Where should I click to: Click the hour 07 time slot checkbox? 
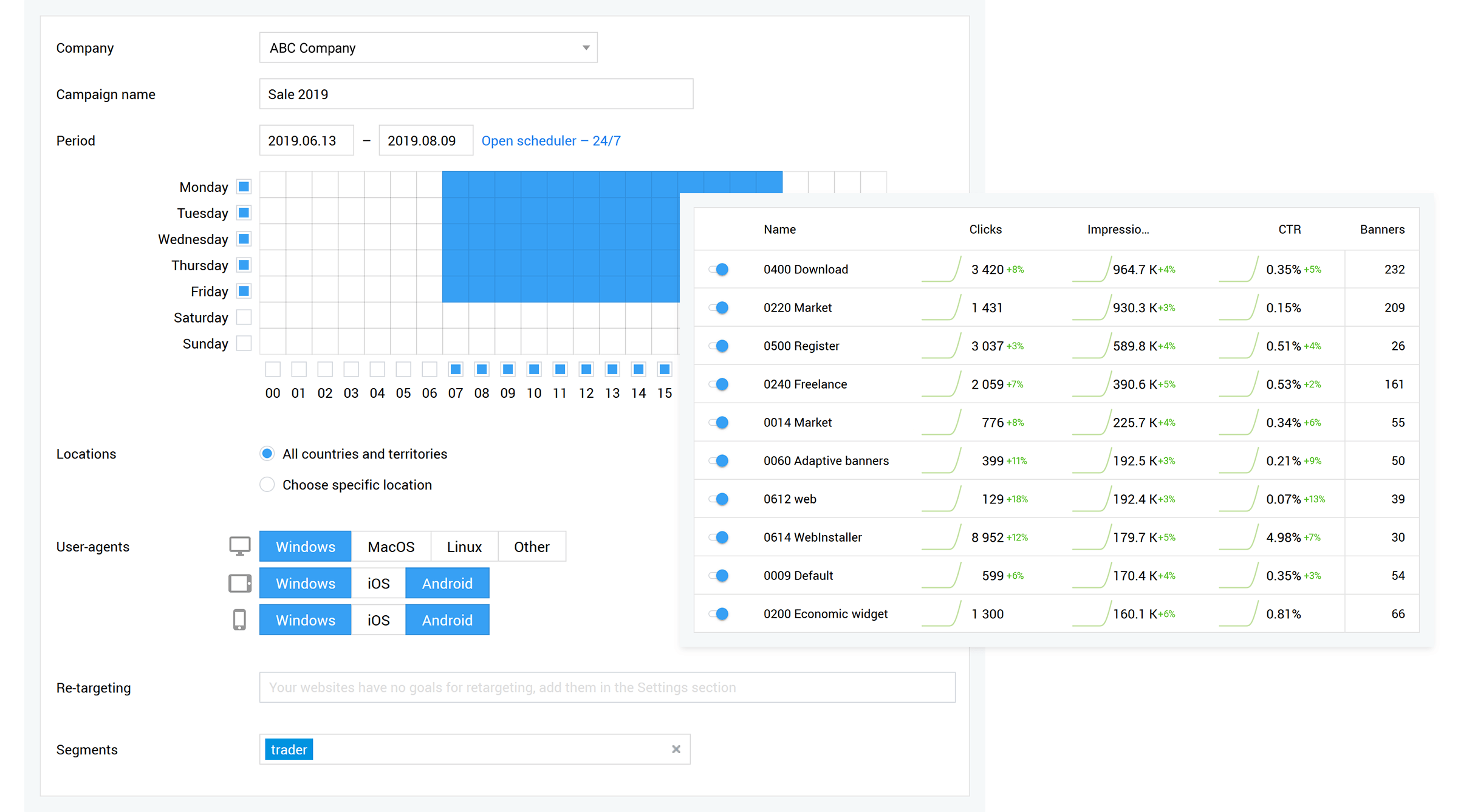tap(455, 368)
